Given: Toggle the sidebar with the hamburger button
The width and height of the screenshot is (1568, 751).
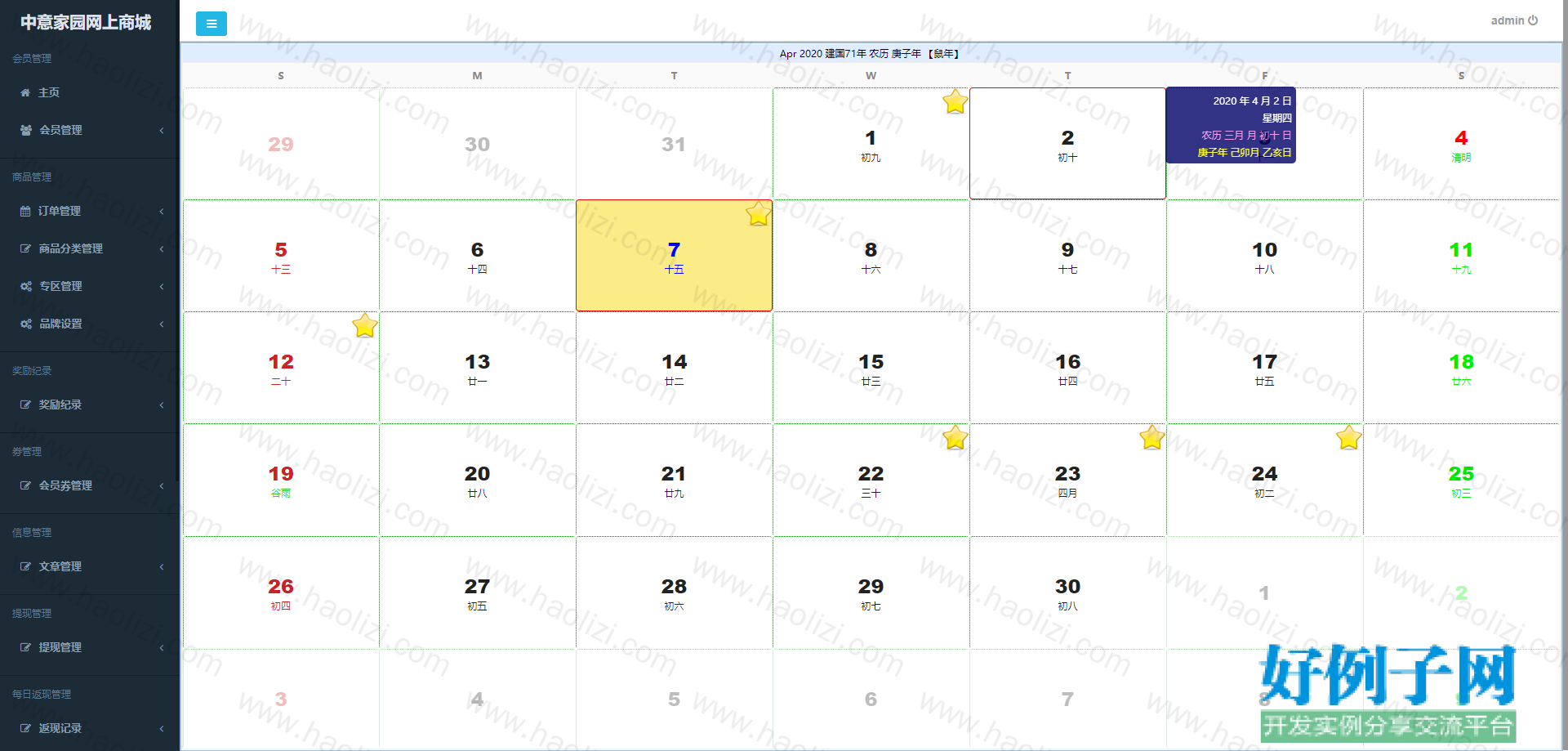Looking at the screenshot, I should 212,24.
